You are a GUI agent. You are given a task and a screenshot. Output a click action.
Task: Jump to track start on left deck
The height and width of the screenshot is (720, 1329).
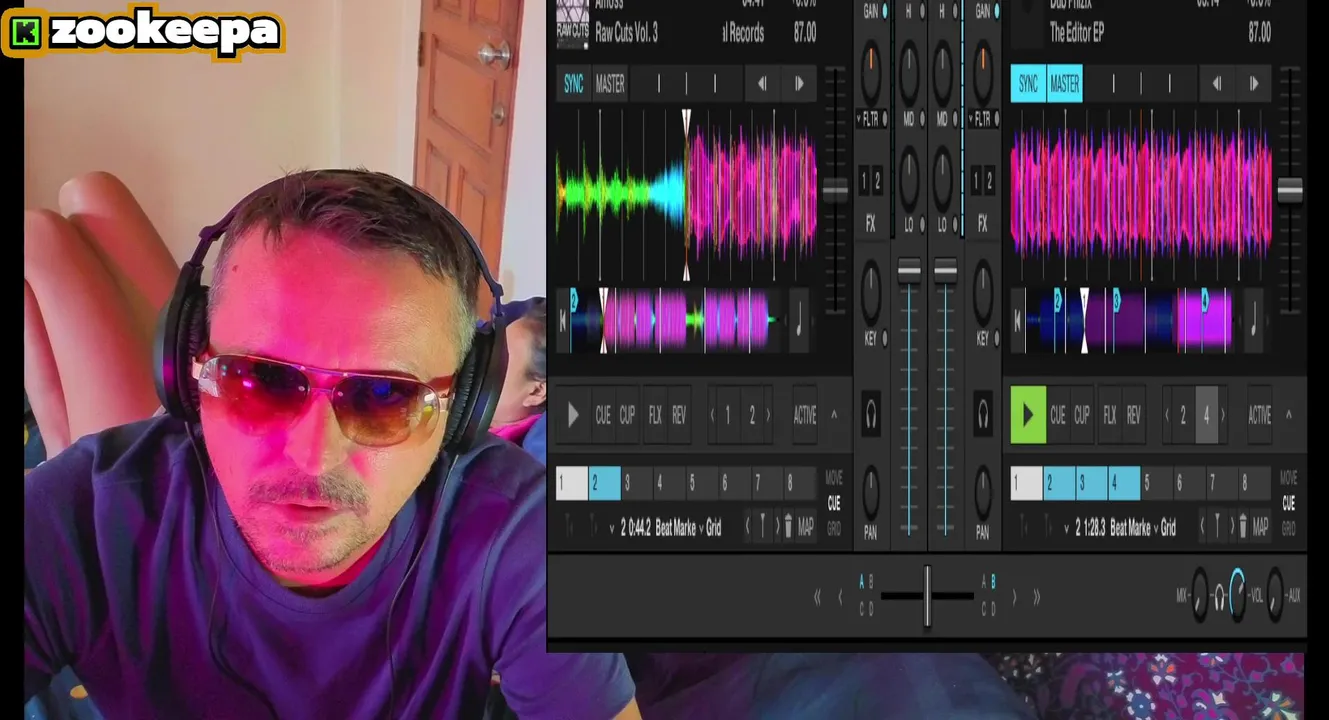(563, 321)
